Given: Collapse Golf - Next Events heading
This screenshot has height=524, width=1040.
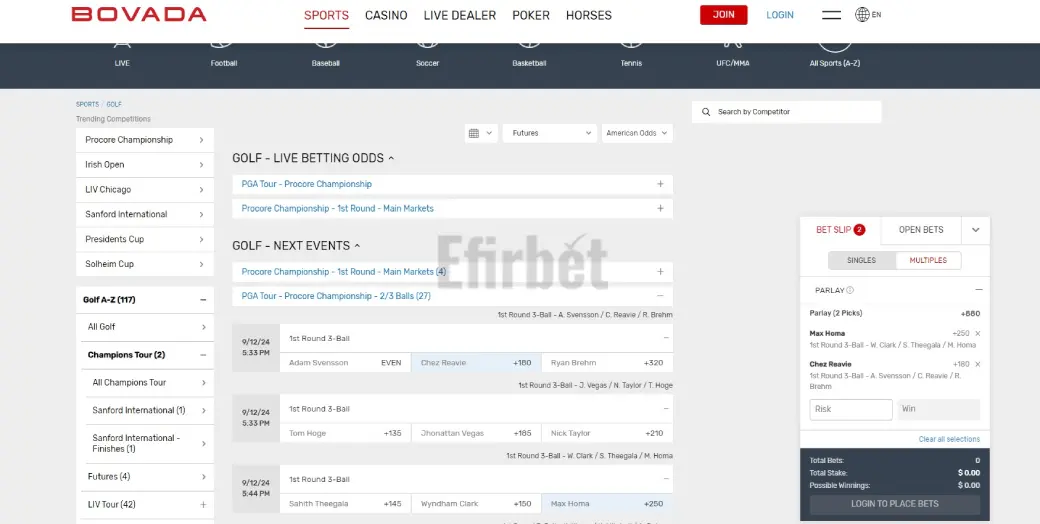Looking at the screenshot, I should pos(296,245).
